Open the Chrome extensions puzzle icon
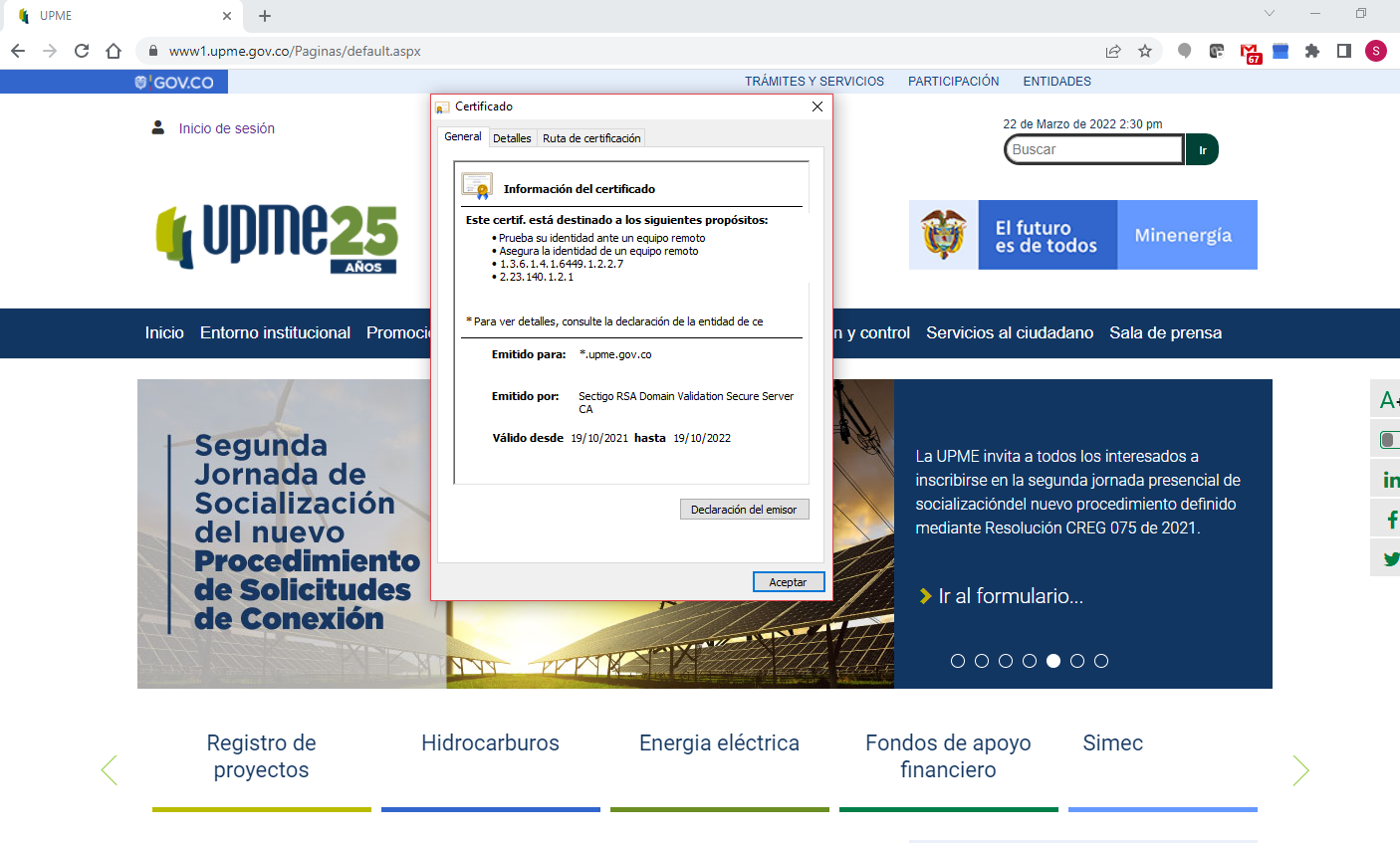Viewport: 1400px width, 843px height. 1312,51
